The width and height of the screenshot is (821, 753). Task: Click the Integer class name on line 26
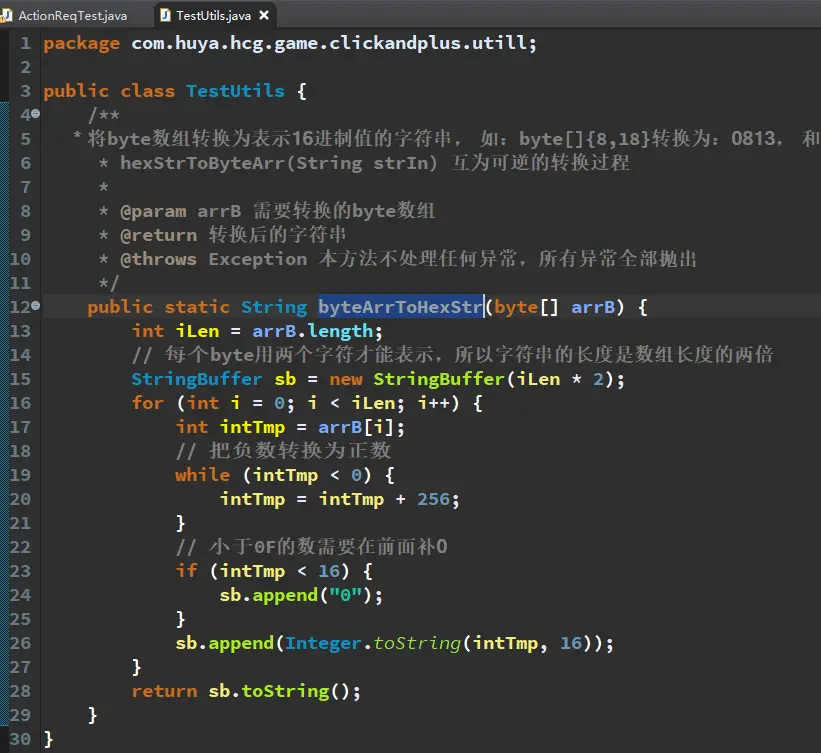(x=323, y=643)
